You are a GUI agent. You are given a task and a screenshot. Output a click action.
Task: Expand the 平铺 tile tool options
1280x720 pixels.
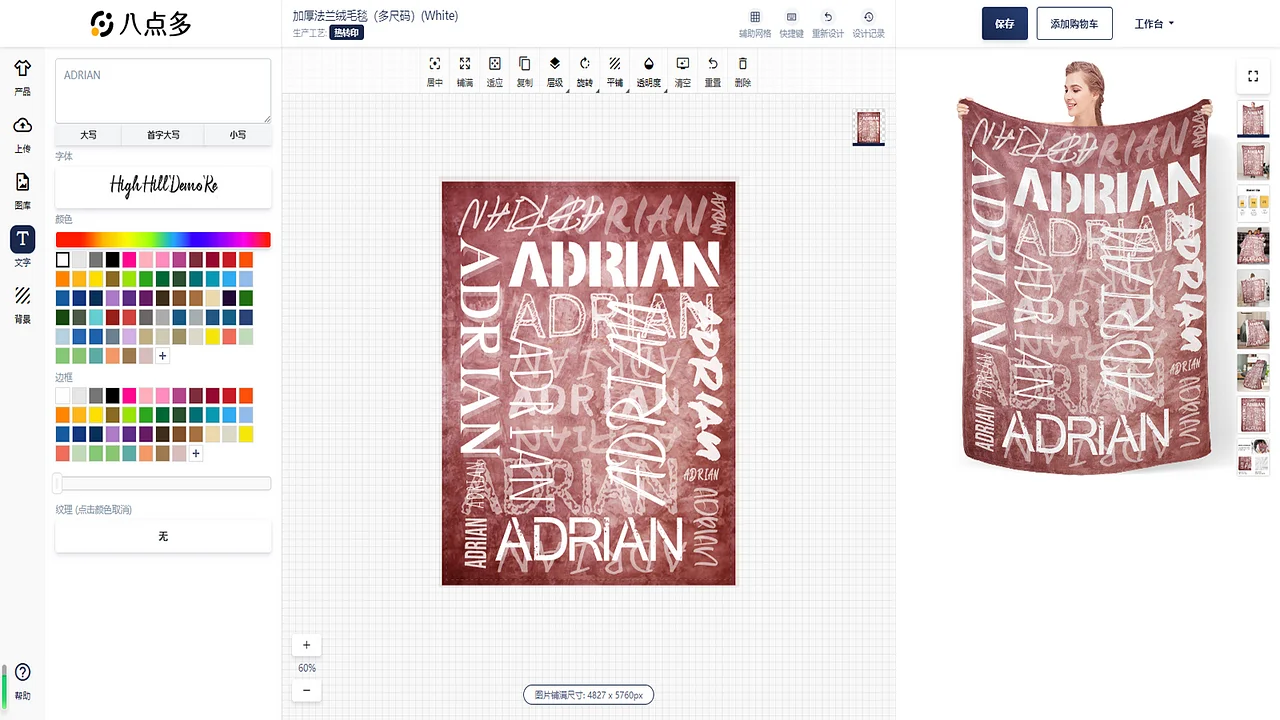click(x=614, y=70)
